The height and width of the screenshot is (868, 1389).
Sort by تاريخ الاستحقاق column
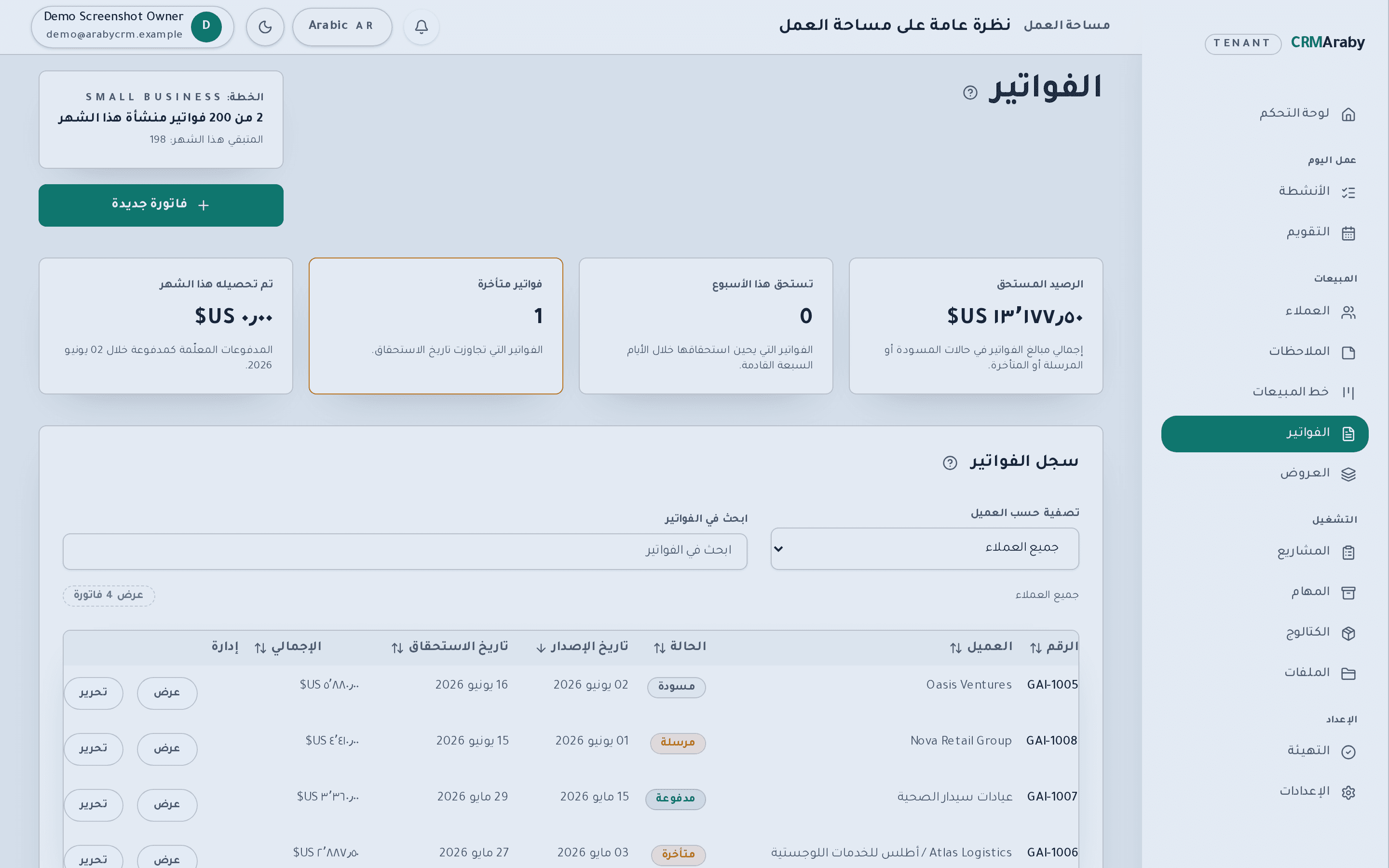(x=450, y=647)
